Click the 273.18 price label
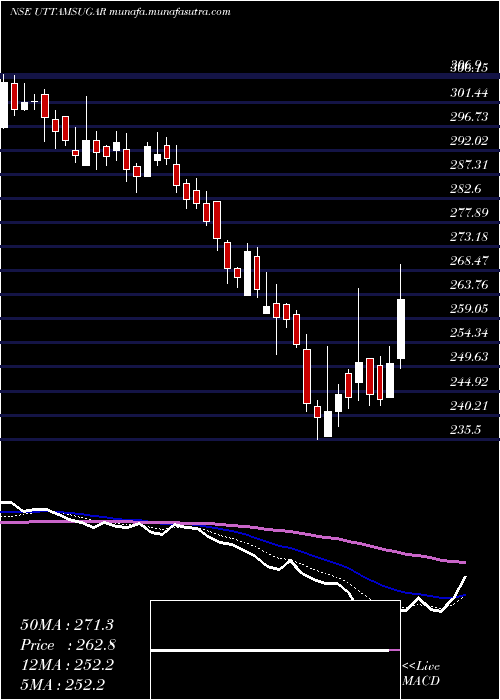This screenshot has height=700, width=500. click(469, 237)
